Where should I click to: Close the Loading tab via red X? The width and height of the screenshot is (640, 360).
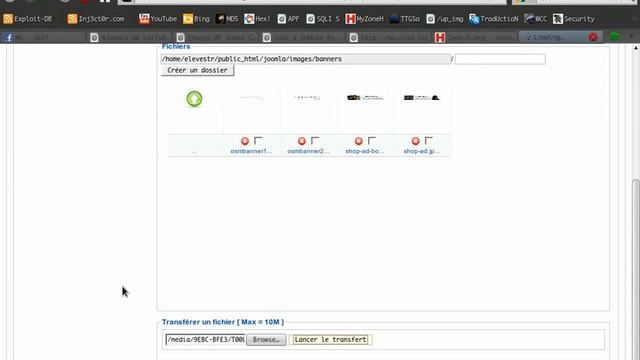(593, 37)
